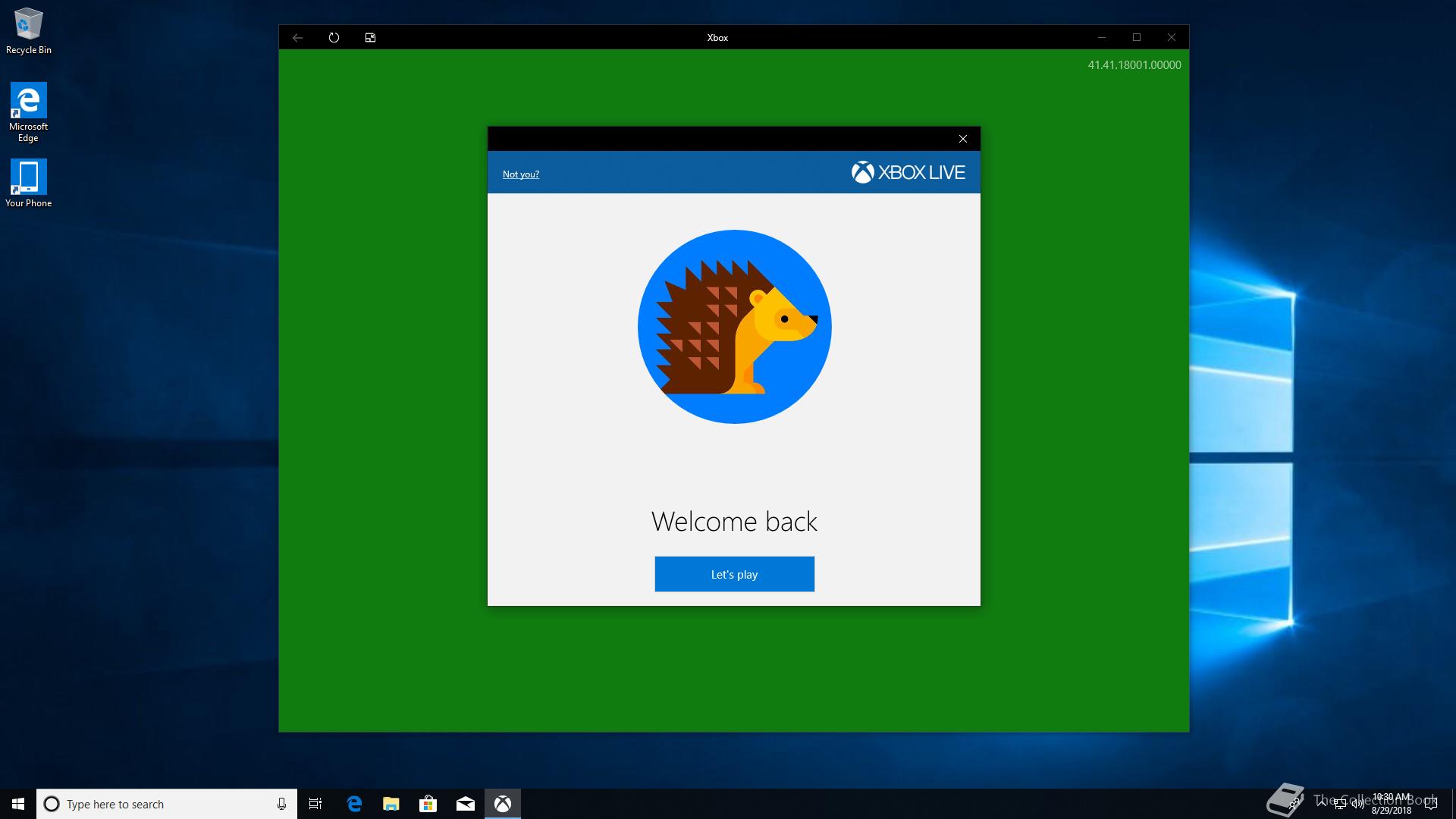
Task: Select Your Phone desktop shortcut
Action: 29,183
